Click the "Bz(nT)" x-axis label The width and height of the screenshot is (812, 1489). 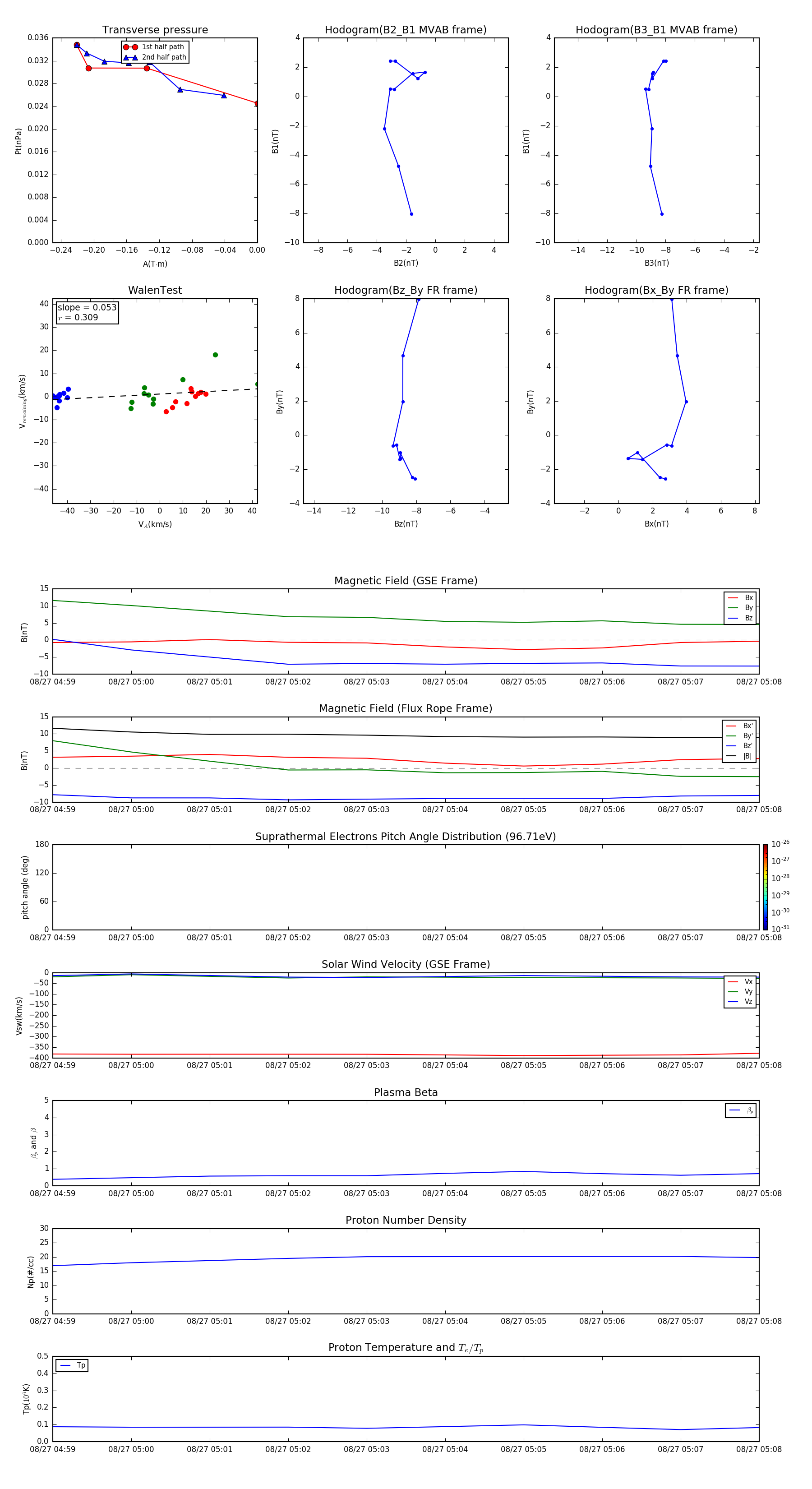[x=406, y=524]
